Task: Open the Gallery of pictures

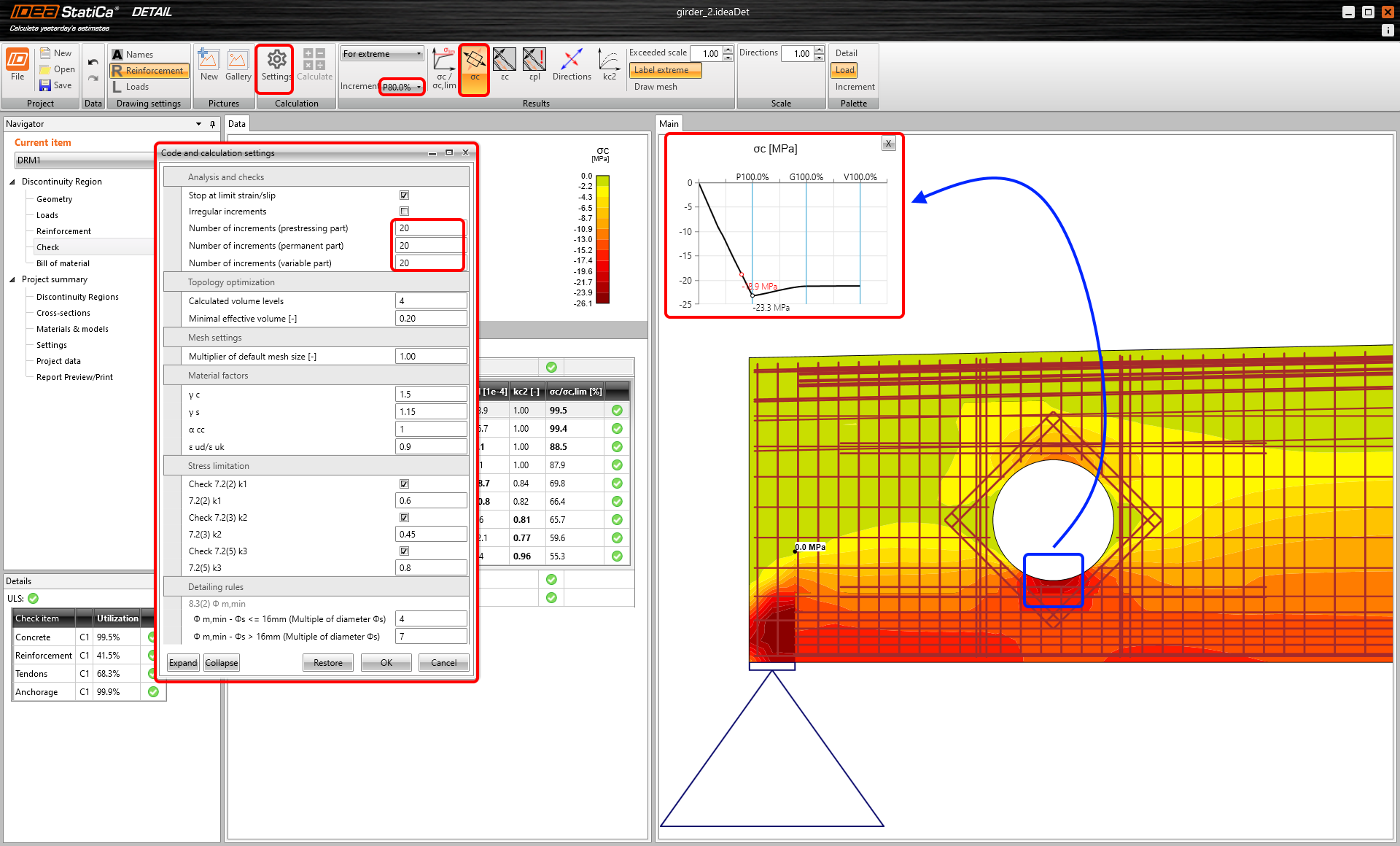Action: pos(238,66)
